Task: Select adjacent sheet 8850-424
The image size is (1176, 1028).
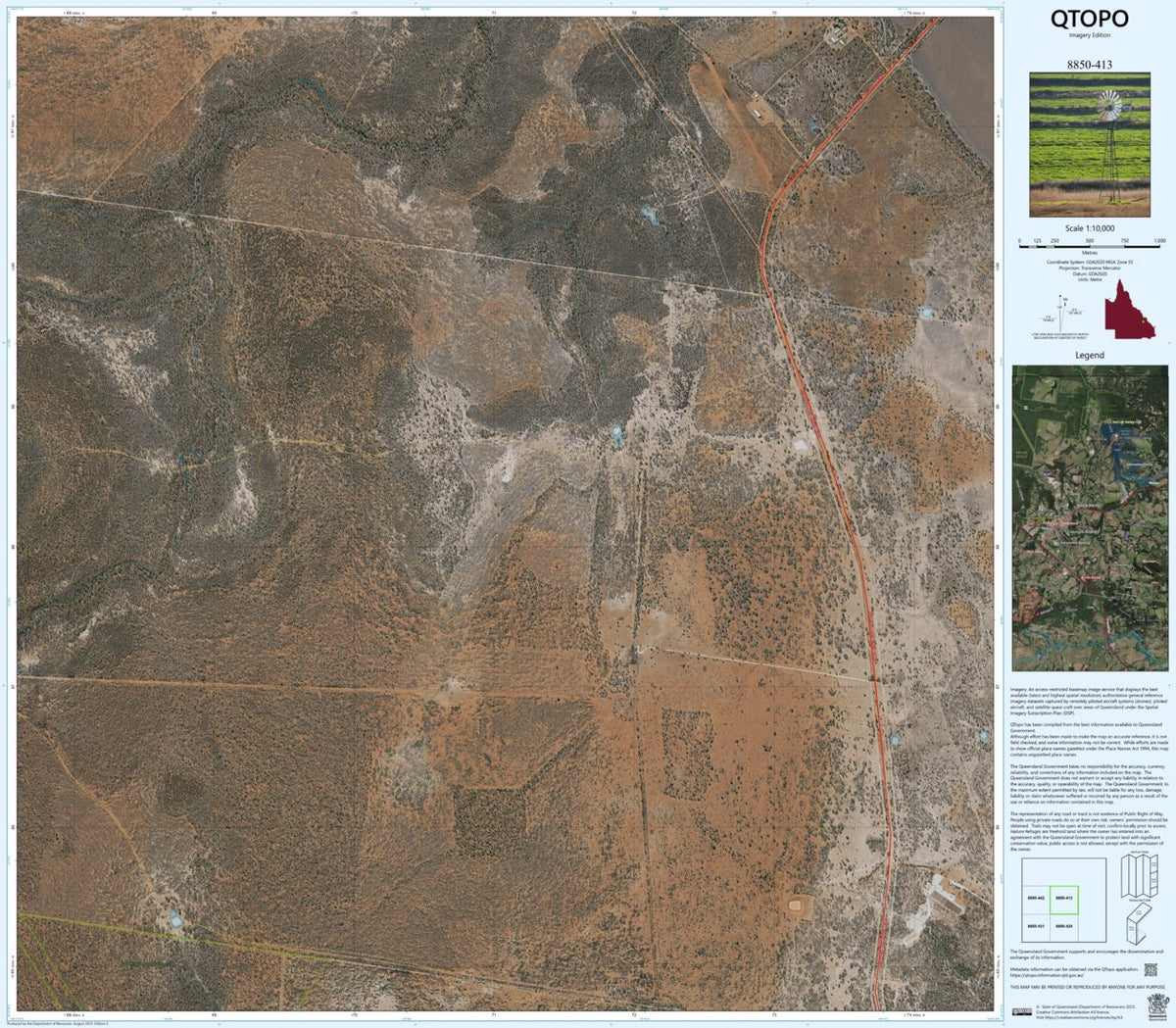Action: [x=1064, y=926]
